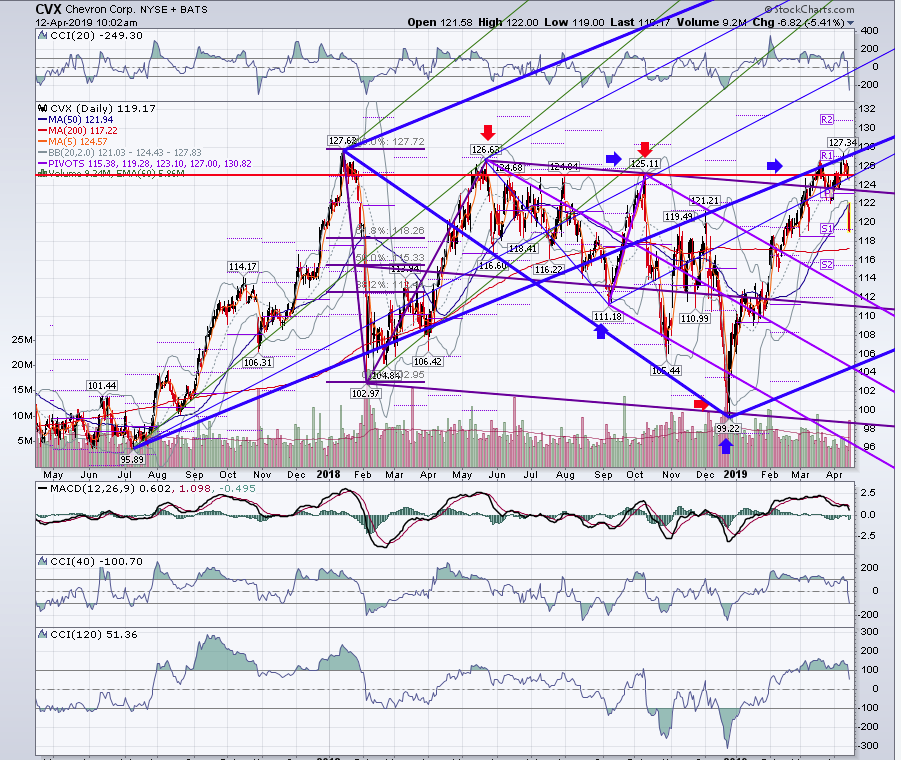The image size is (901, 760).
Task: Click the 121.21 price label
Action: pyautogui.click(x=704, y=200)
